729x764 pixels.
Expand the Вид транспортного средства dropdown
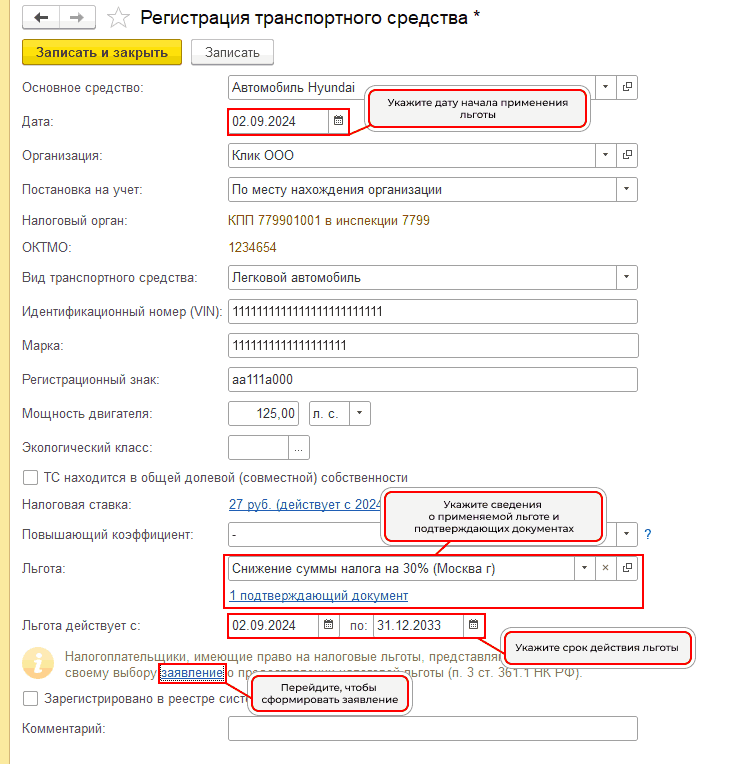coord(627,277)
